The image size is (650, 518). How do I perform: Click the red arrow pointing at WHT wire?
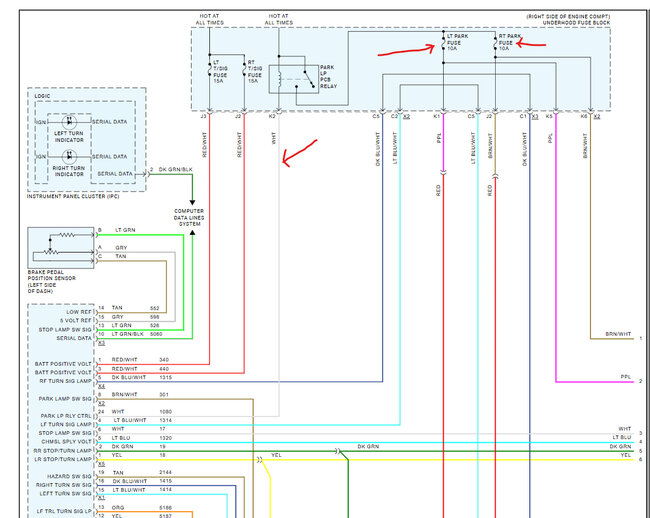click(299, 153)
